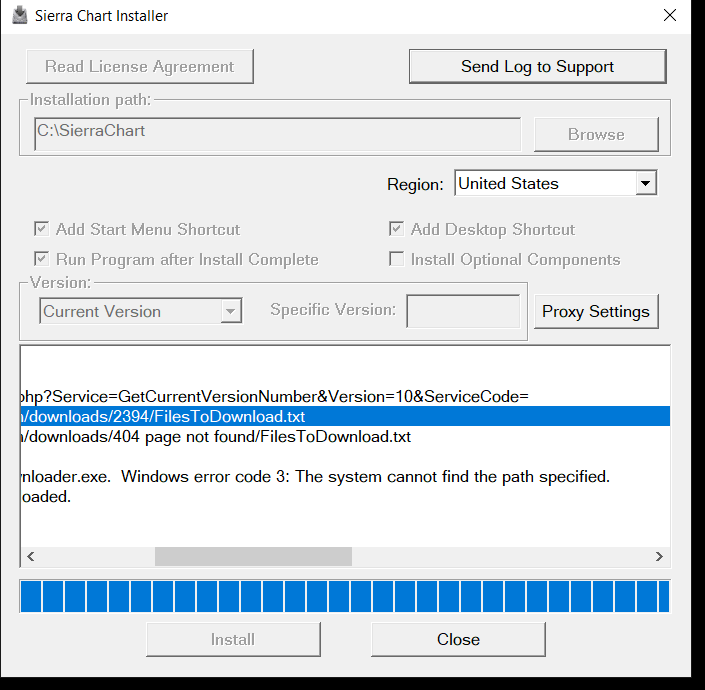This screenshot has height=690, width=705.
Task: Enable Install Optional Components checkbox
Action: (396, 259)
